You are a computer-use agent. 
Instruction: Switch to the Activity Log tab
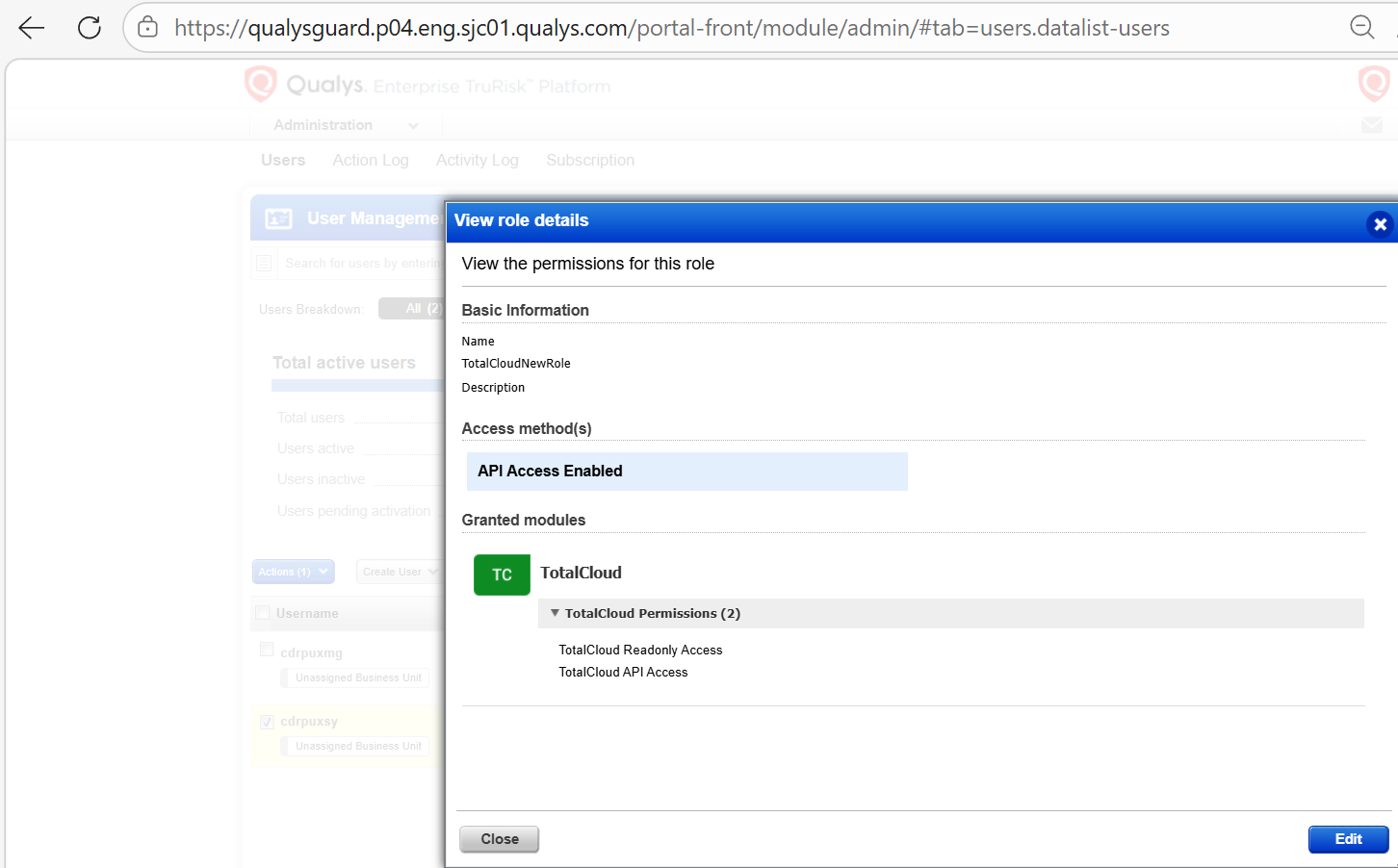(478, 160)
